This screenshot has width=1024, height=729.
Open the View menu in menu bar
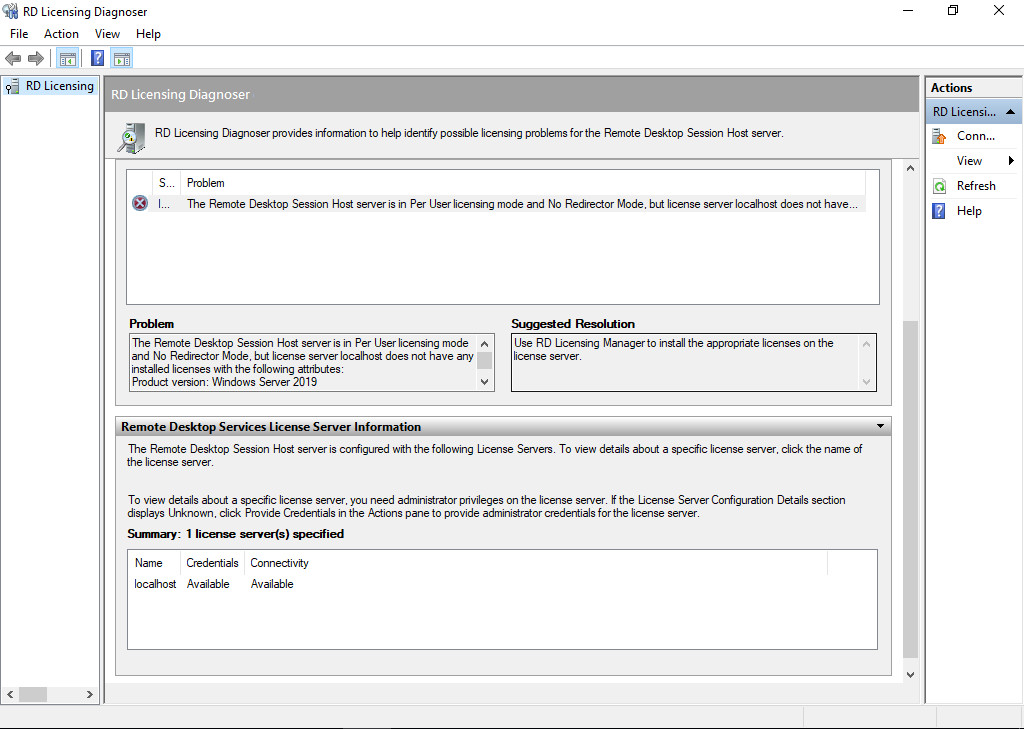108,34
